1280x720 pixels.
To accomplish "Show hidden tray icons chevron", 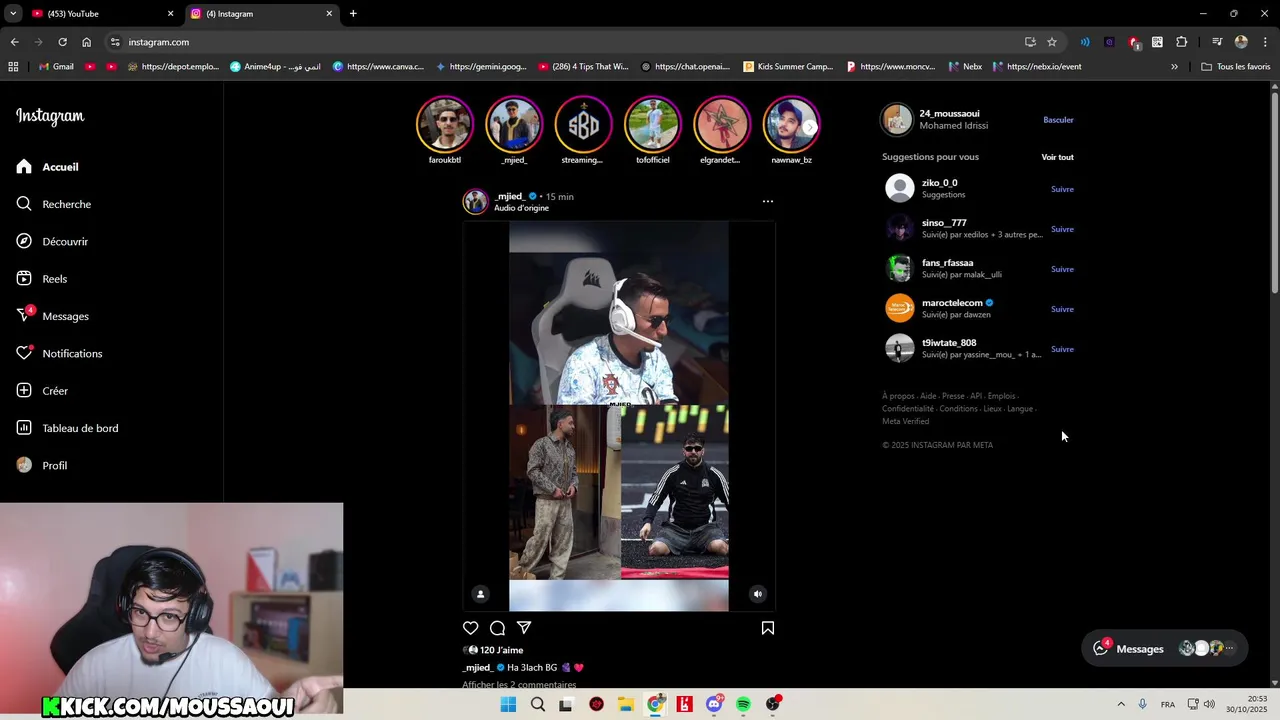I will tap(1121, 704).
